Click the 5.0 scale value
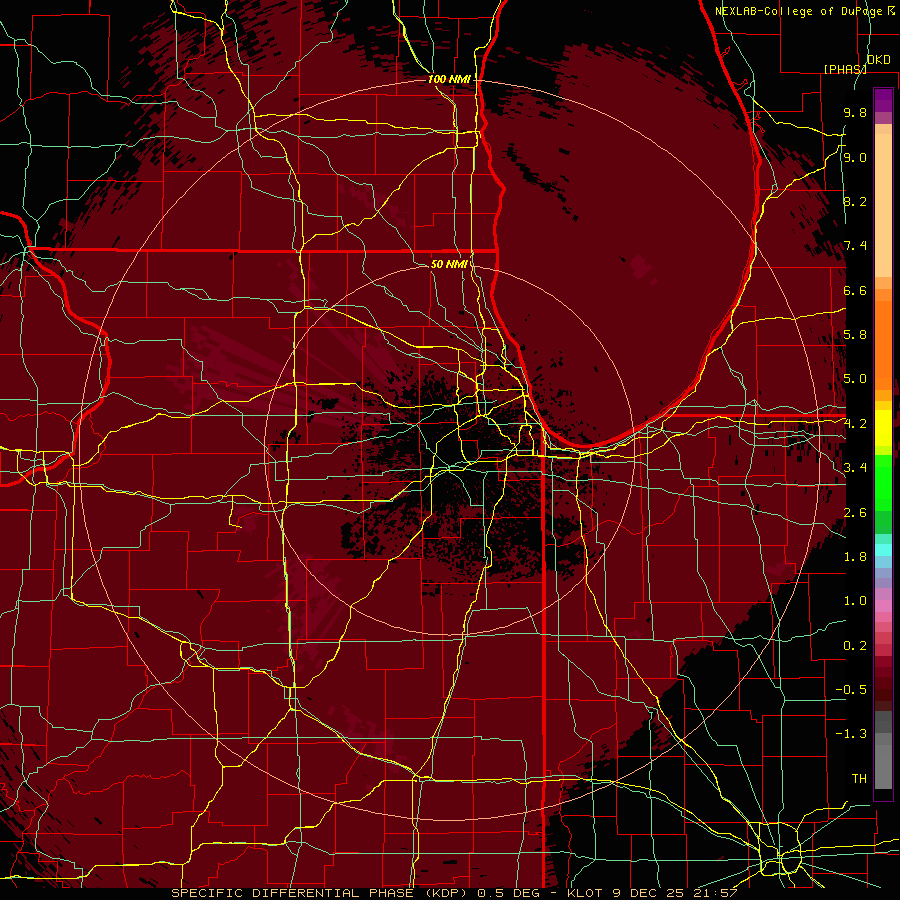Image resolution: width=900 pixels, height=900 pixels. [x=855, y=379]
